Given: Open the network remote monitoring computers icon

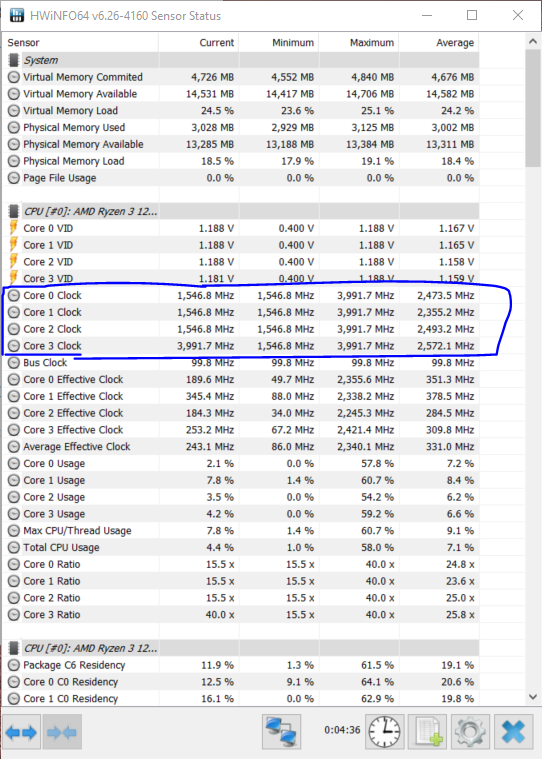Looking at the screenshot, I should pos(282,731).
